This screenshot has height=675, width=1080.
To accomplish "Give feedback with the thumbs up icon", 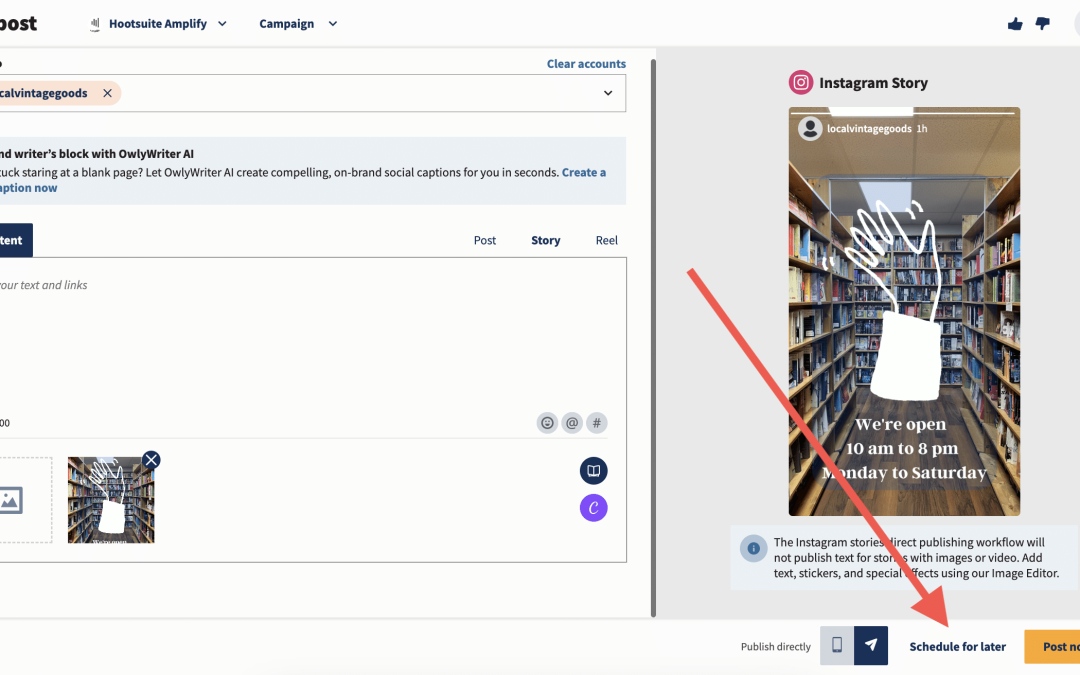I will point(1014,22).
